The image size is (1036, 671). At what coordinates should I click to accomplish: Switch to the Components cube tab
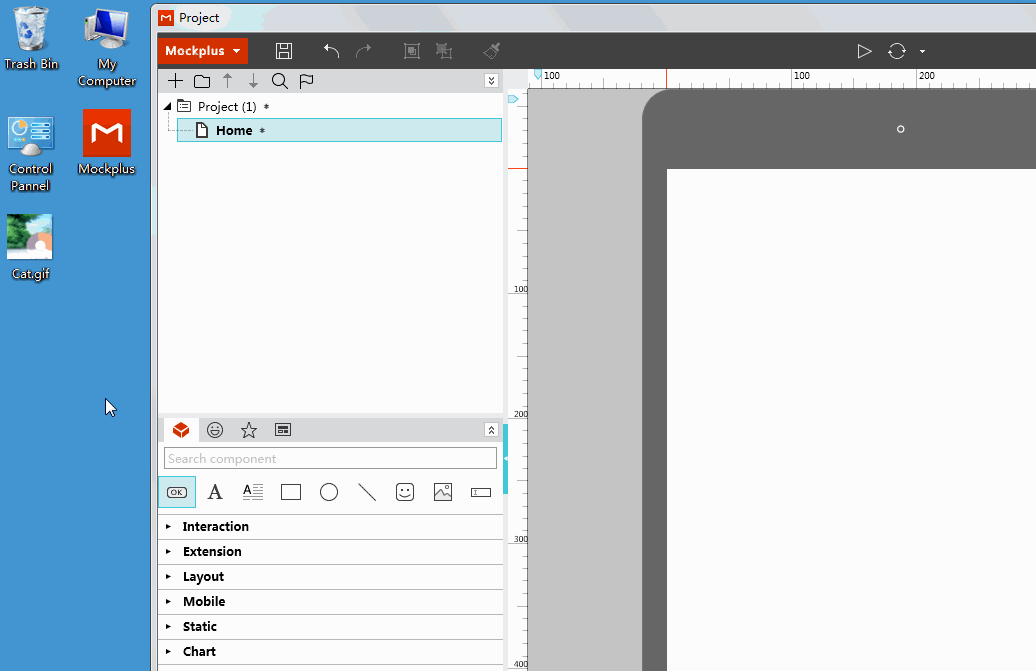(x=181, y=430)
